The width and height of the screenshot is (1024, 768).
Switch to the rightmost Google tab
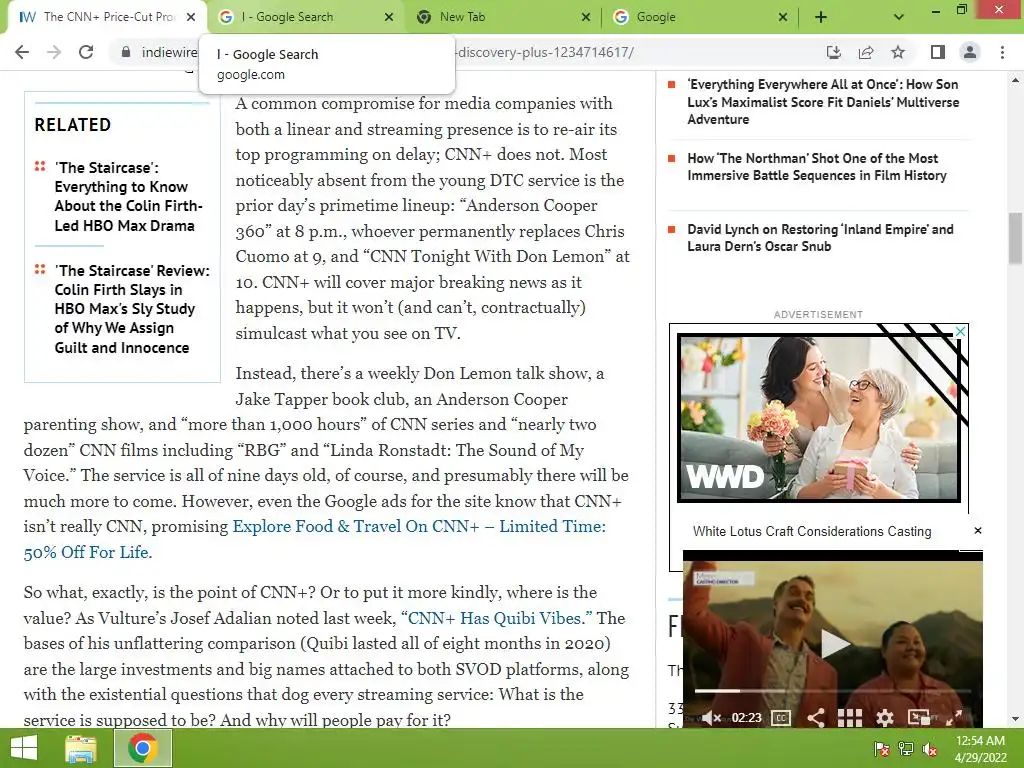click(699, 18)
